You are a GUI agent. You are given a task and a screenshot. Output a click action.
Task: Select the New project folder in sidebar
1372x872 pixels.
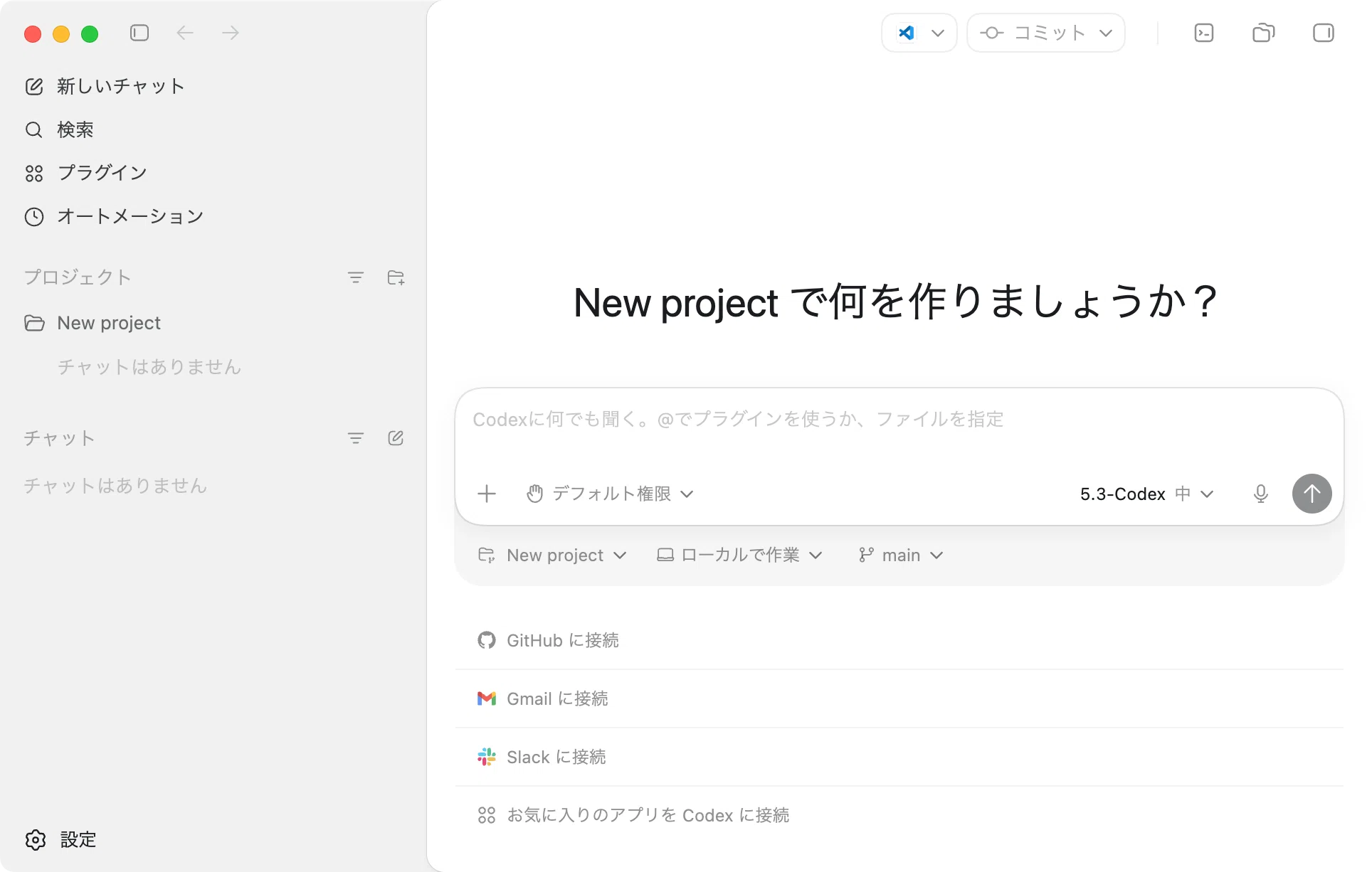point(93,323)
